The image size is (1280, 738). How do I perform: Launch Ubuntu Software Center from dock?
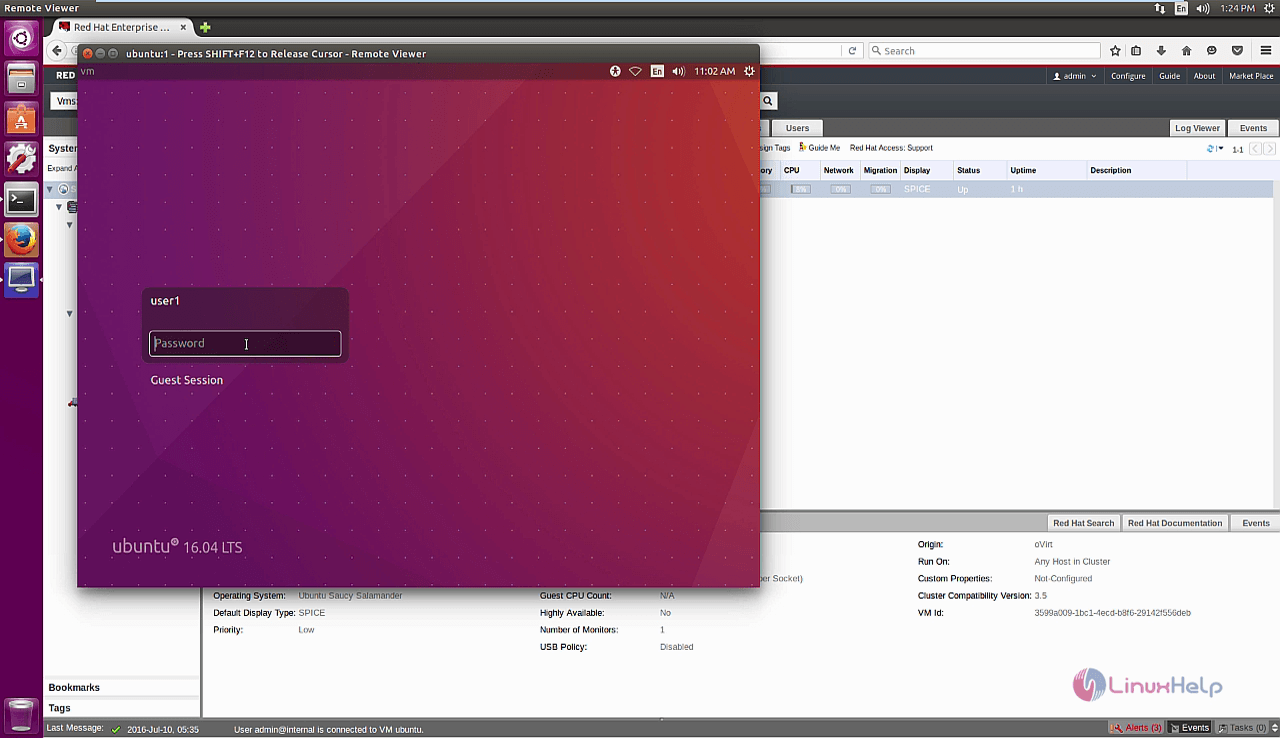21,119
